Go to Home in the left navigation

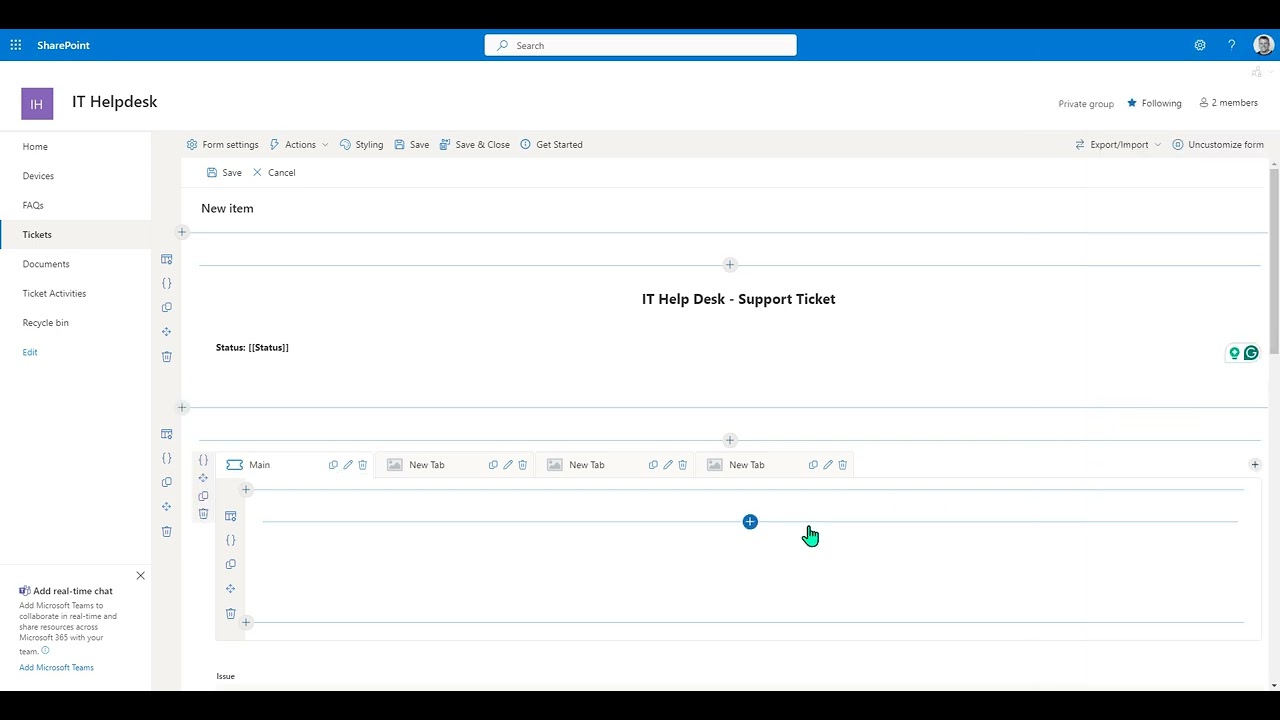coord(35,147)
